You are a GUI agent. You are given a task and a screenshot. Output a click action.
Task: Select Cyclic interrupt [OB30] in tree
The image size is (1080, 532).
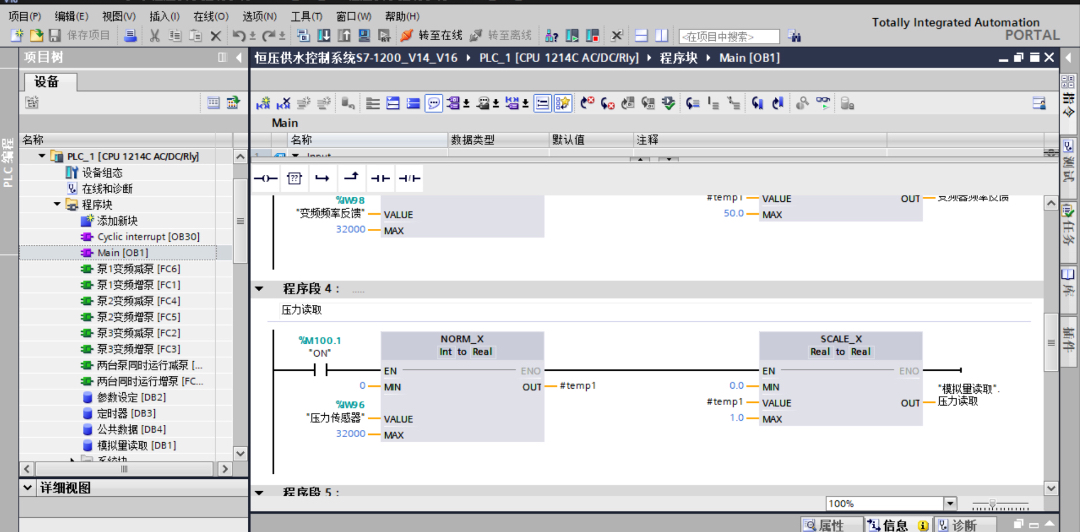coord(140,236)
